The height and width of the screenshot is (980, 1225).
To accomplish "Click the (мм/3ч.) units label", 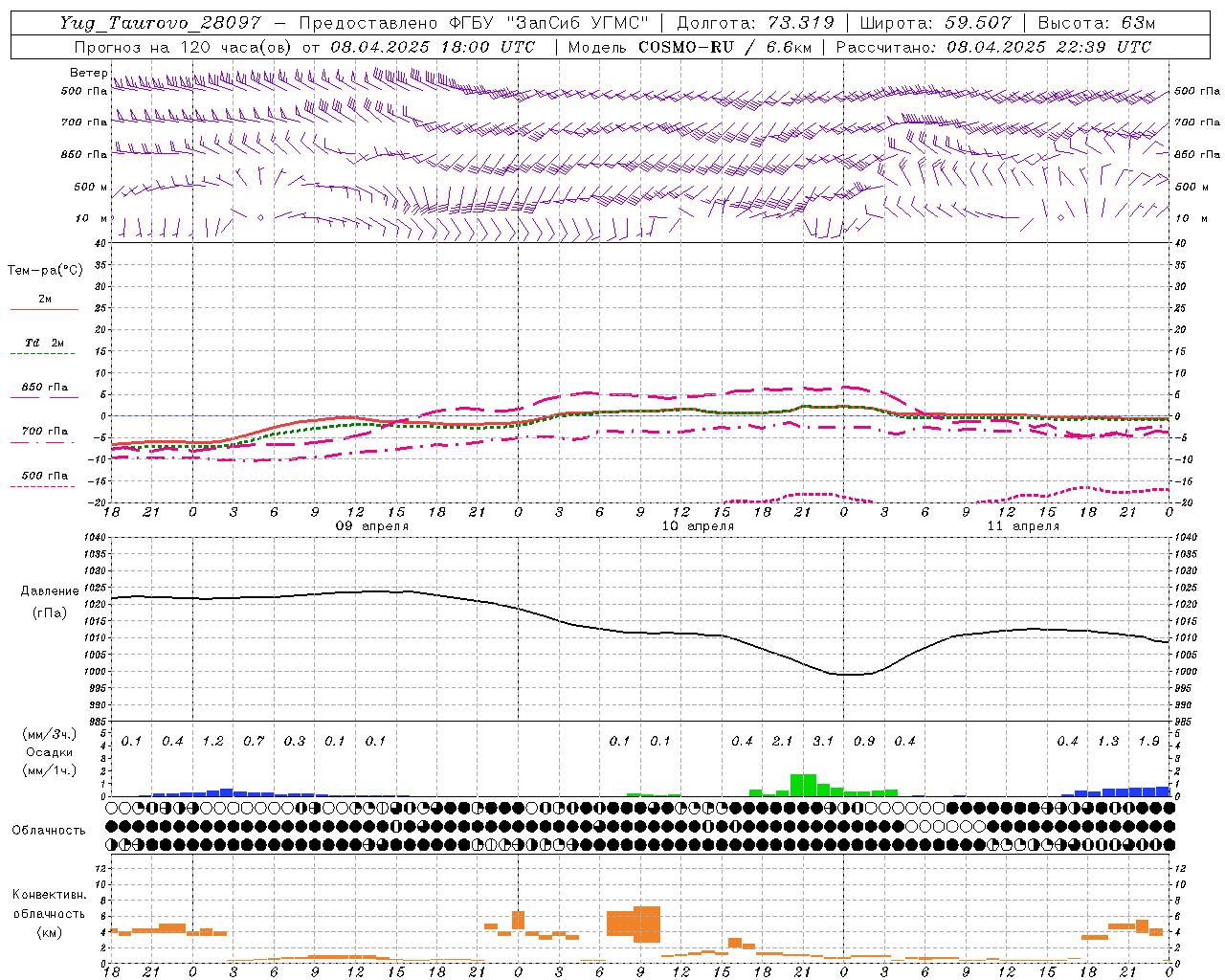I will click(x=49, y=735).
